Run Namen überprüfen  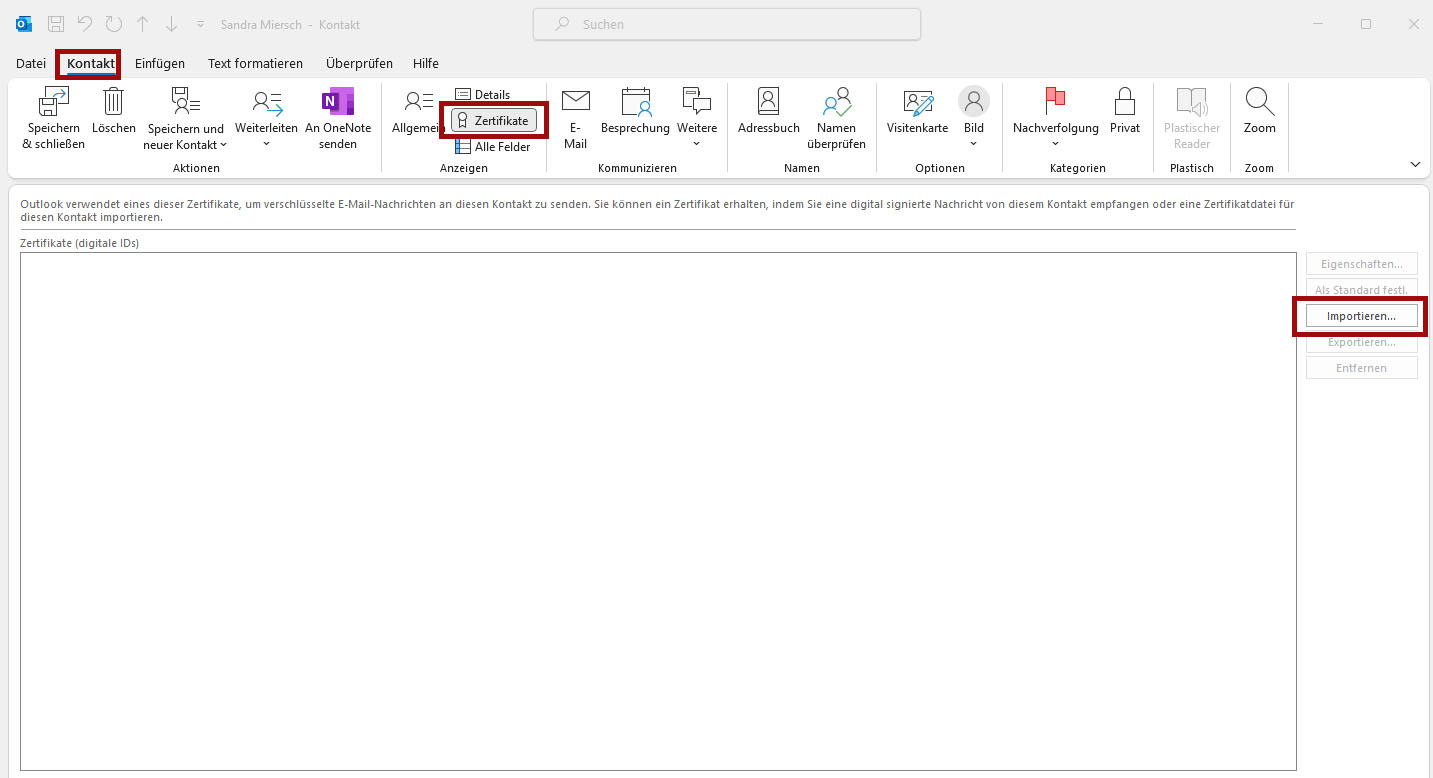point(836,118)
